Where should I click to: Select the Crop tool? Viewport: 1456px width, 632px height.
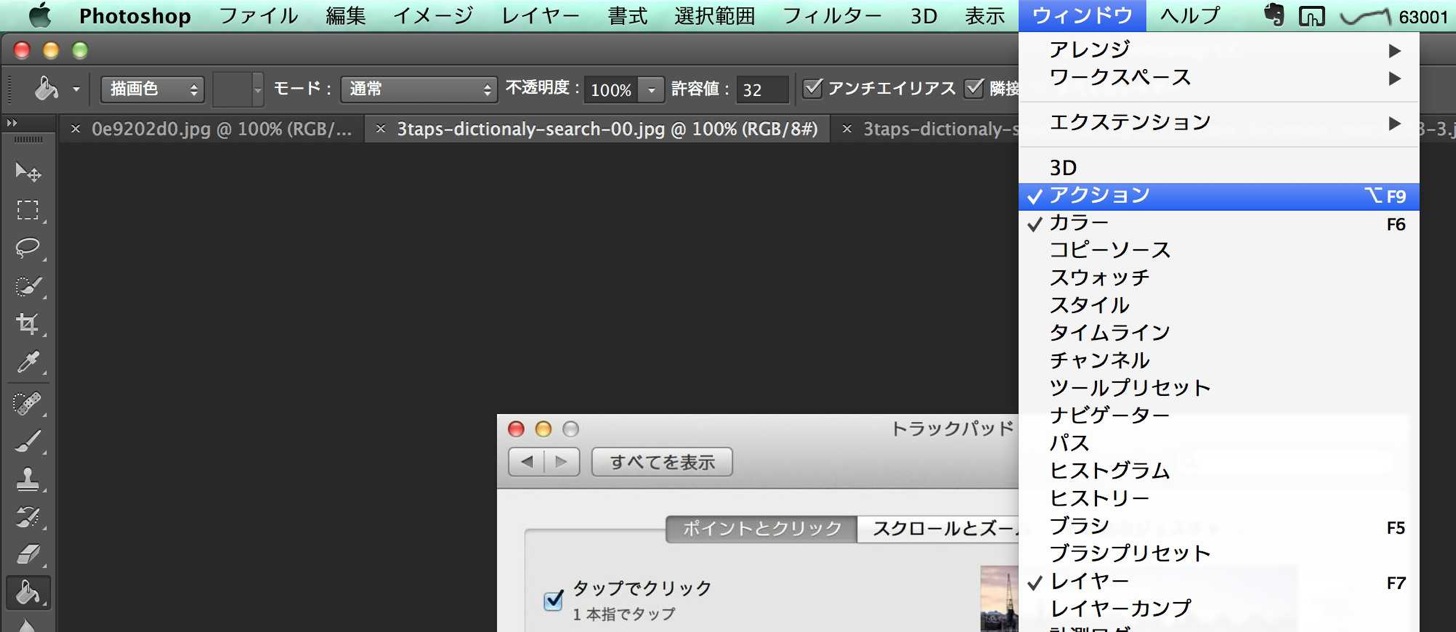point(28,324)
